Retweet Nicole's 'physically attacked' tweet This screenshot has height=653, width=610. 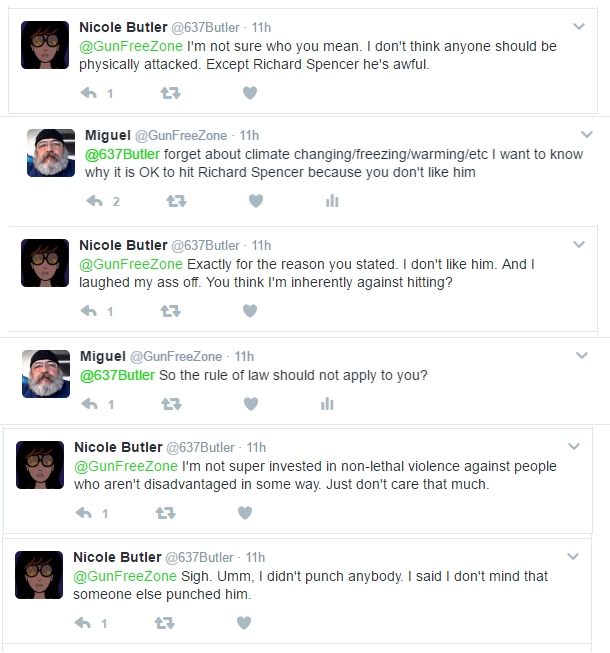[171, 93]
